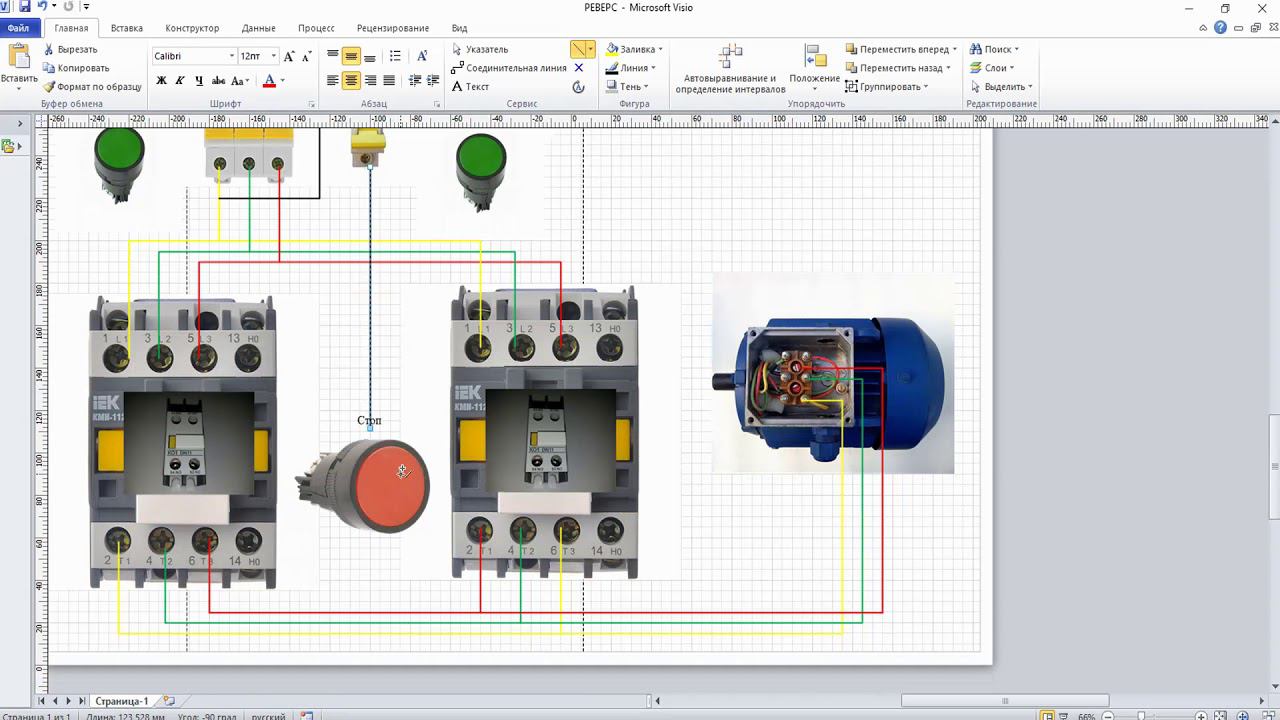Viewport: 1280px width, 720px height.
Task: Expand the Заливка fill dropdown
Action: (660, 49)
